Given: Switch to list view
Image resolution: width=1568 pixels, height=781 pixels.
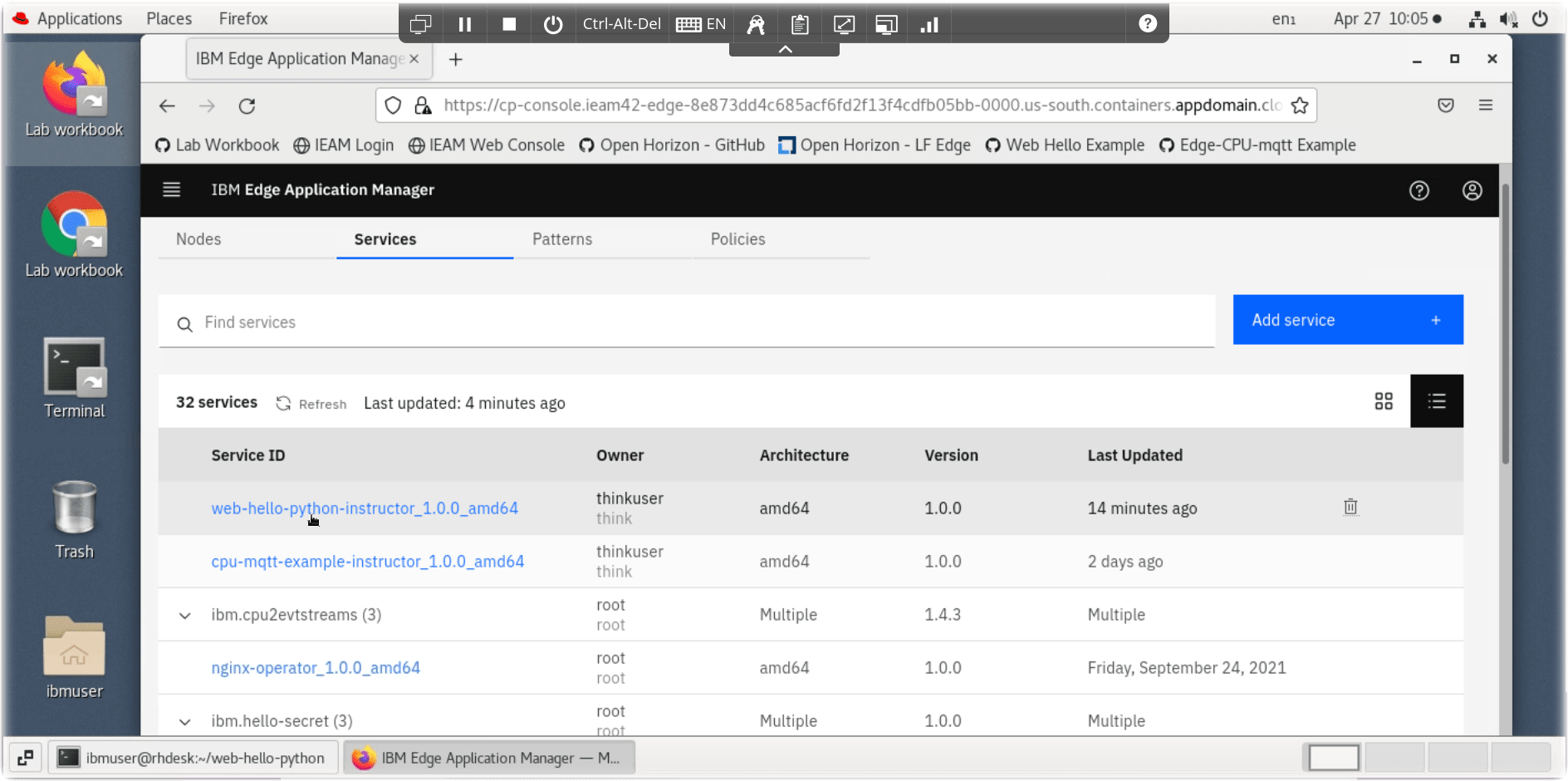Looking at the screenshot, I should pos(1437,402).
